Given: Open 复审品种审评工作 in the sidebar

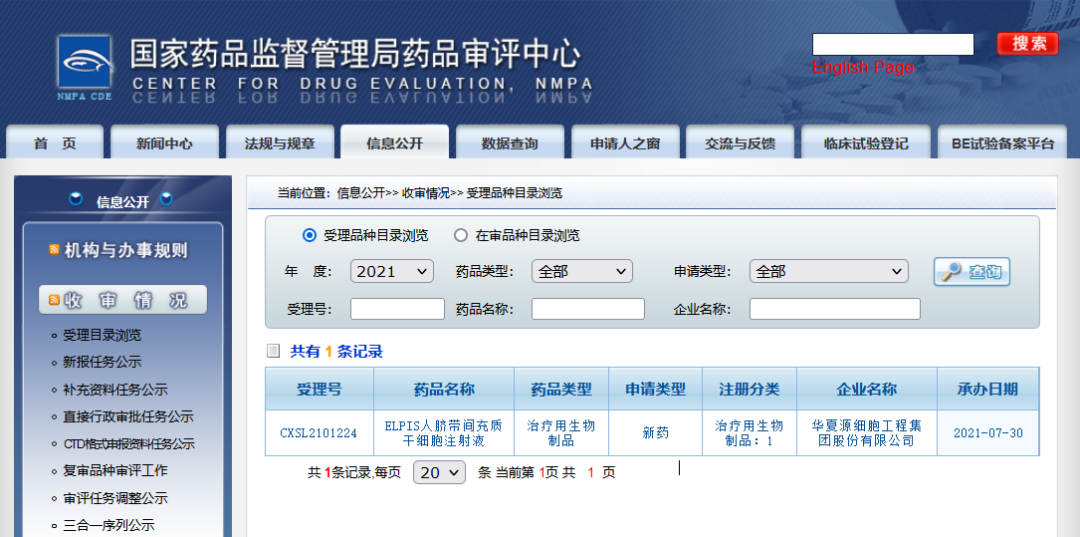Looking at the screenshot, I should (115, 471).
